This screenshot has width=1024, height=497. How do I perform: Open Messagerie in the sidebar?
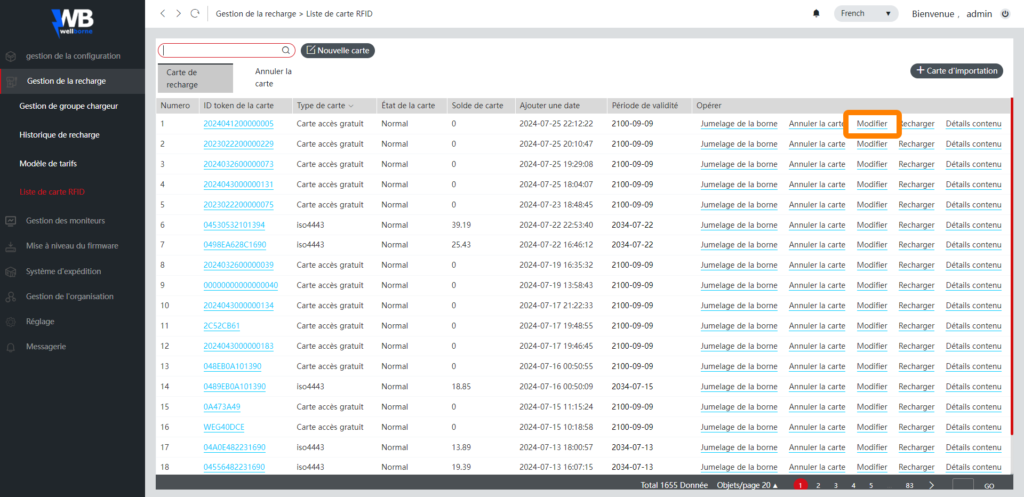click(46, 346)
